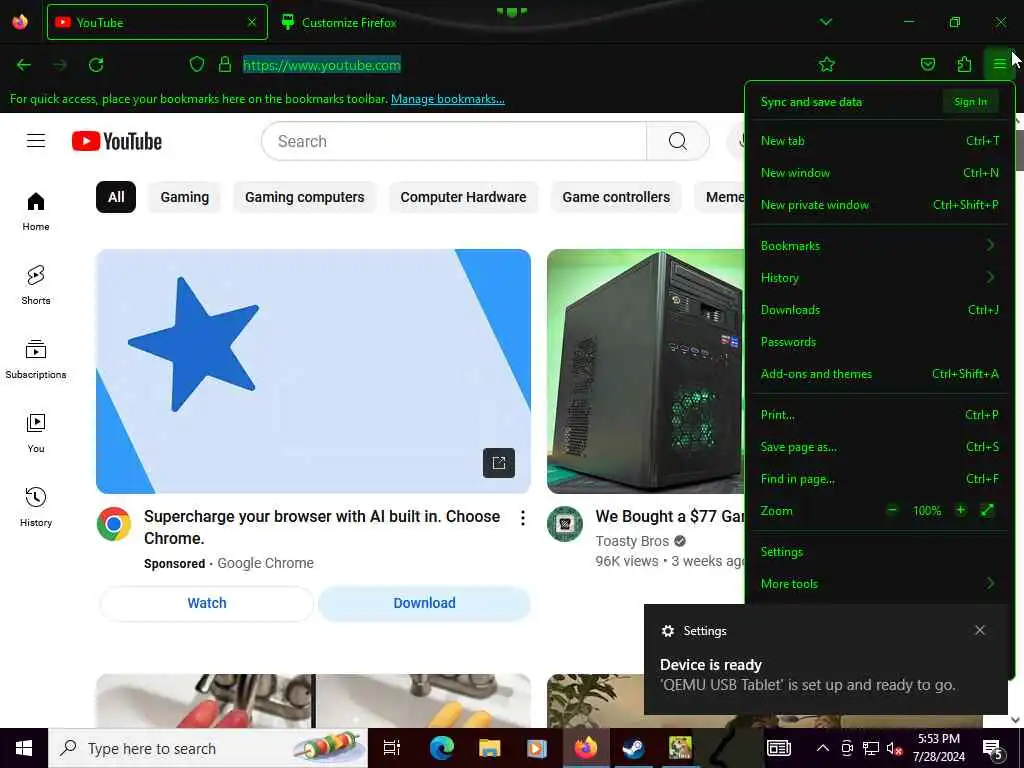Decrease zoom with minus button

click(892, 510)
